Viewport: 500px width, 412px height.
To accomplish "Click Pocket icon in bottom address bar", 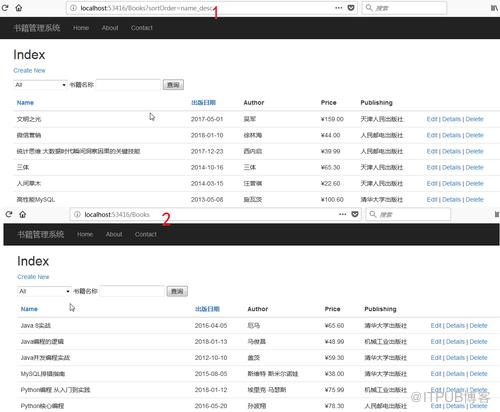I will (x=355, y=214).
